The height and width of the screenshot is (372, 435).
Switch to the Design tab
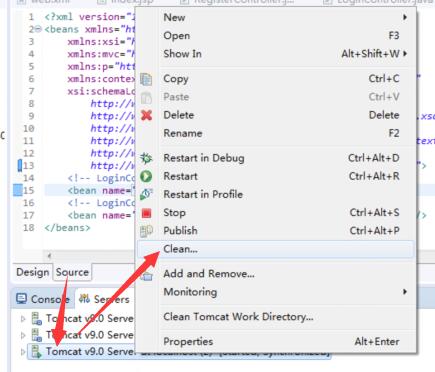click(33, 272)
